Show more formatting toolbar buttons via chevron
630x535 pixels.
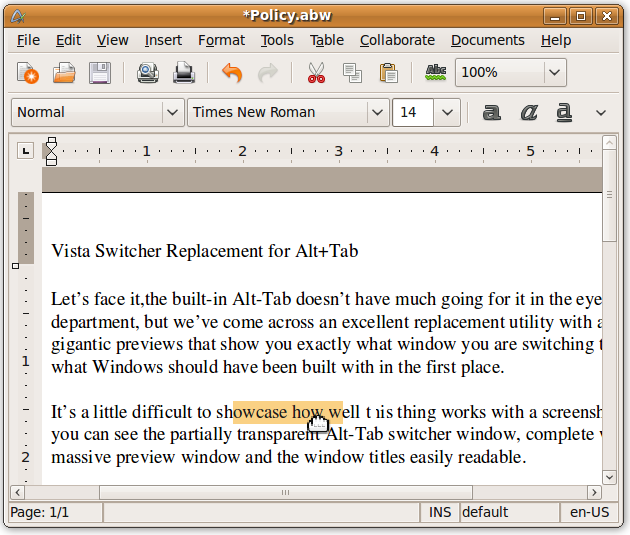[601, 113]
